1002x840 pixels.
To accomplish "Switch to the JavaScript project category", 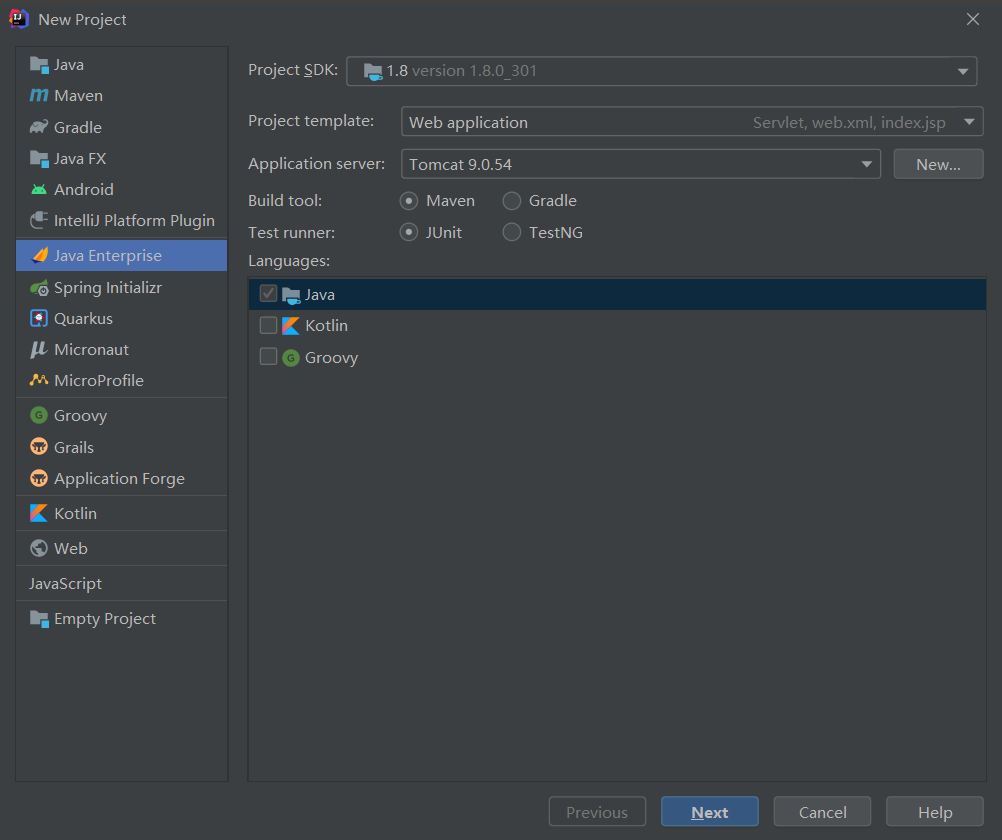I will [x=66, y=584].
